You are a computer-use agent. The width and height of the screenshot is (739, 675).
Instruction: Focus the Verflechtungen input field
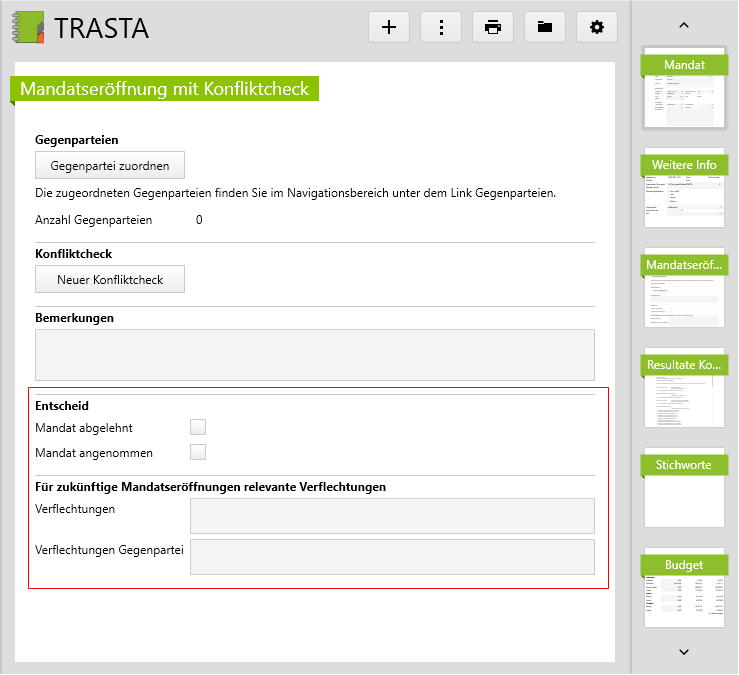(392, 516)
